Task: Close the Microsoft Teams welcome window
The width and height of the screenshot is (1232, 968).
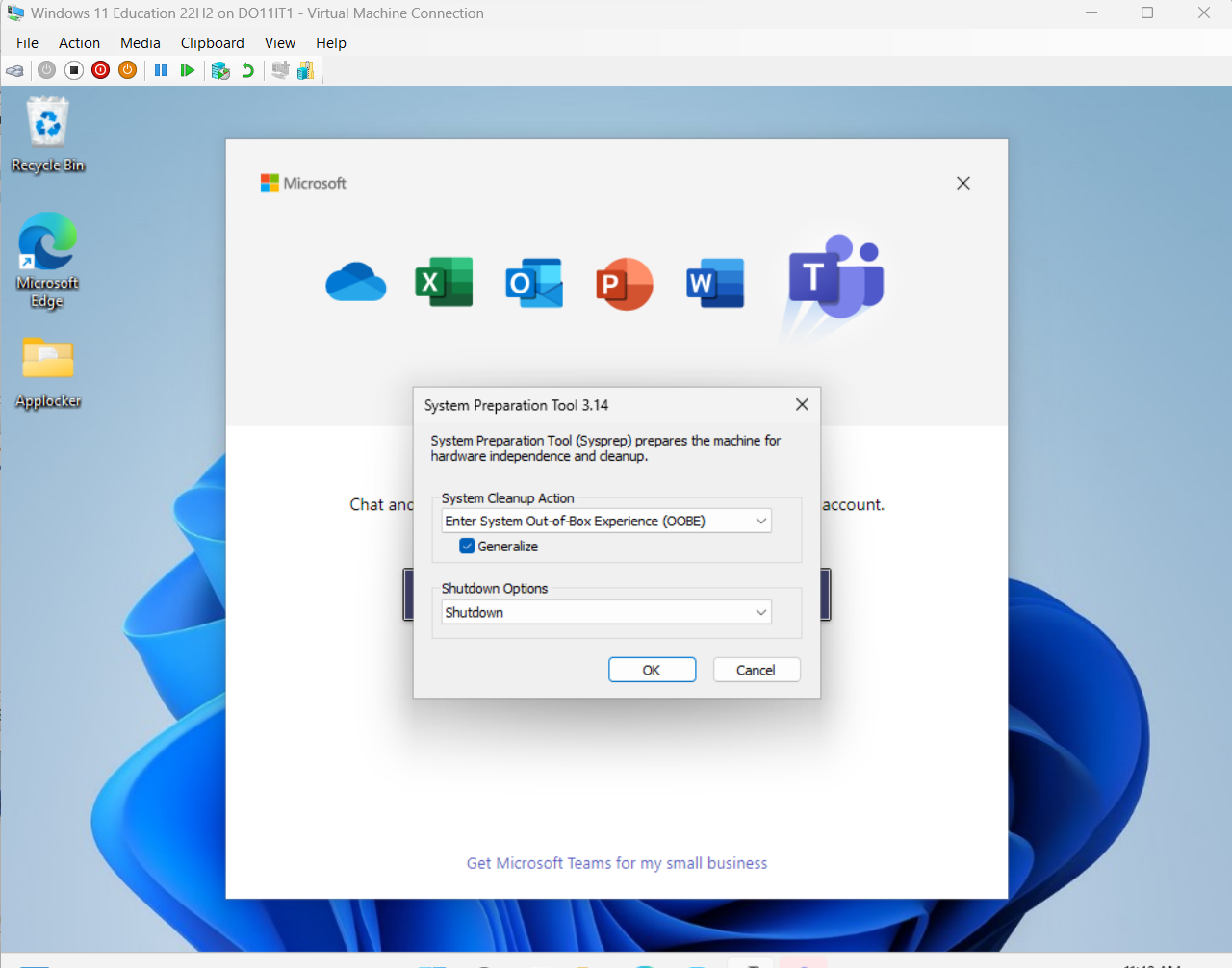Action: 963,183
